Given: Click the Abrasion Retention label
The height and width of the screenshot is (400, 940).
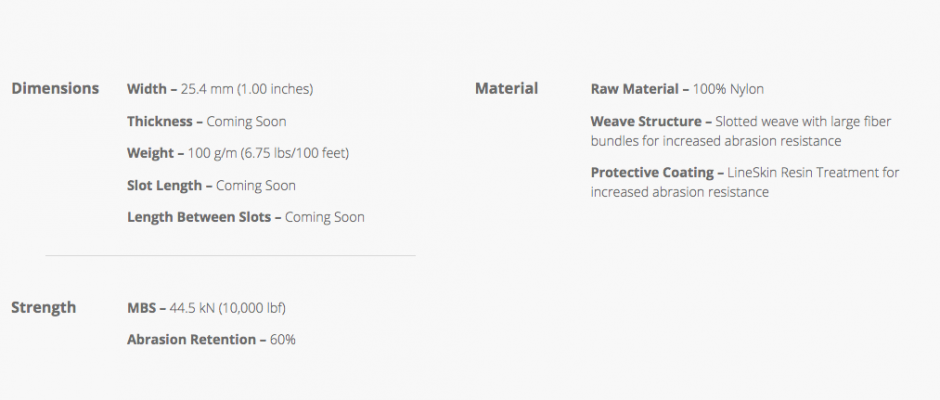Looking at the screenshot, I should tap(191, 339).
